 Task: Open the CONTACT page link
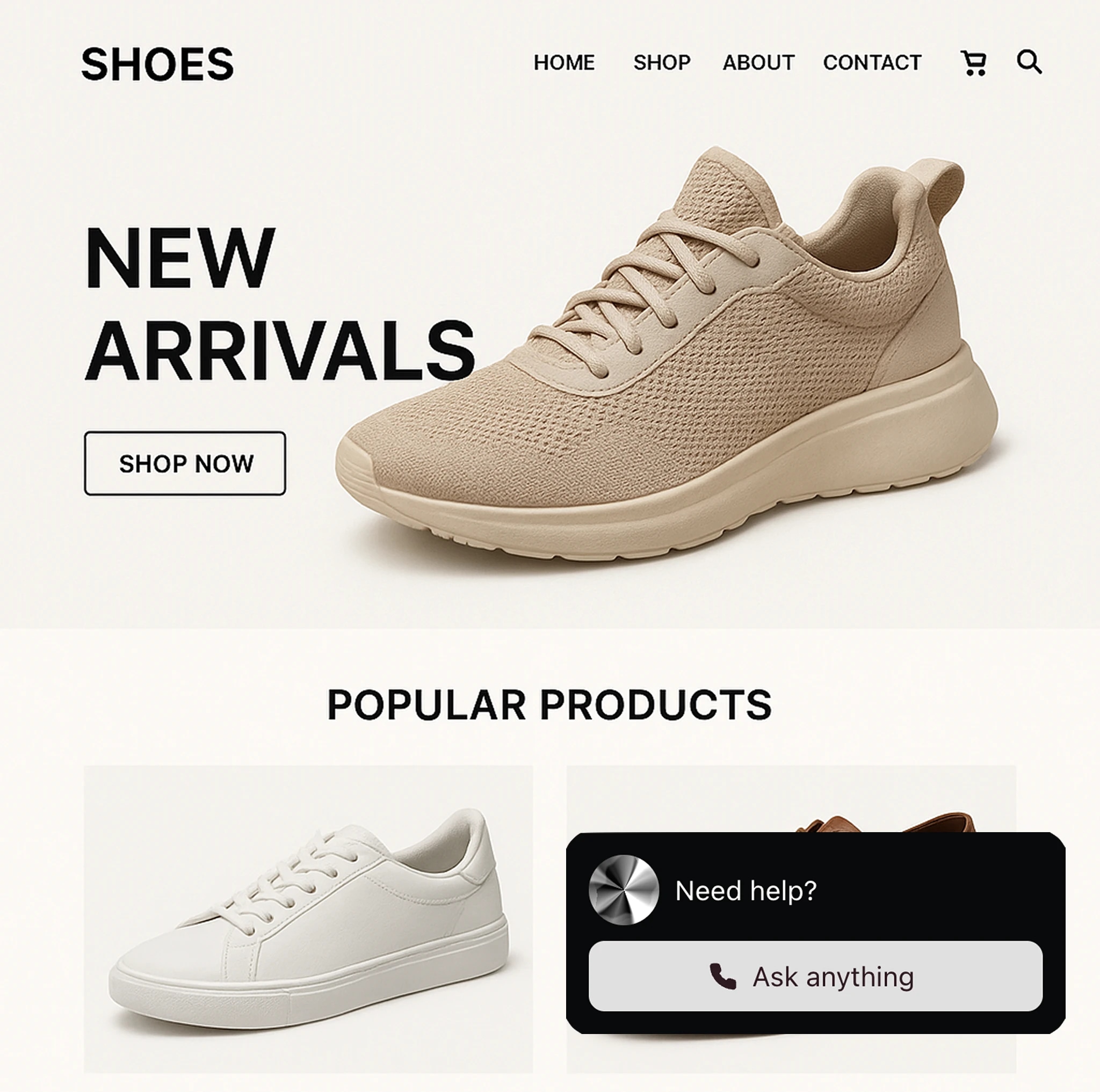(x=872, y=63)
